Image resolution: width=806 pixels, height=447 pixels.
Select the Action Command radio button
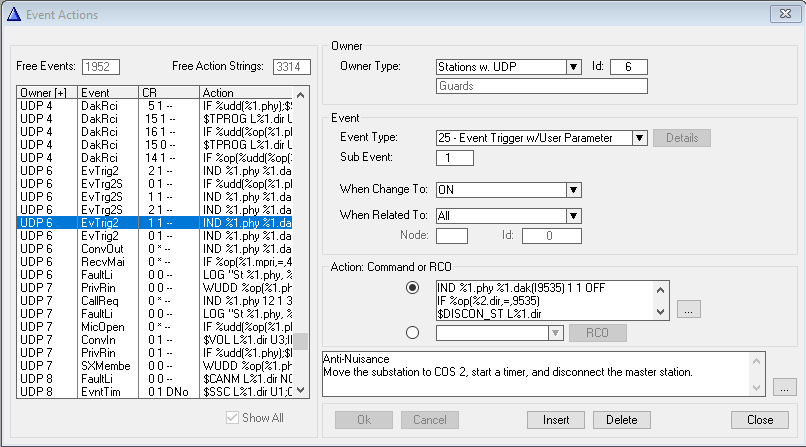coord(412,288)
